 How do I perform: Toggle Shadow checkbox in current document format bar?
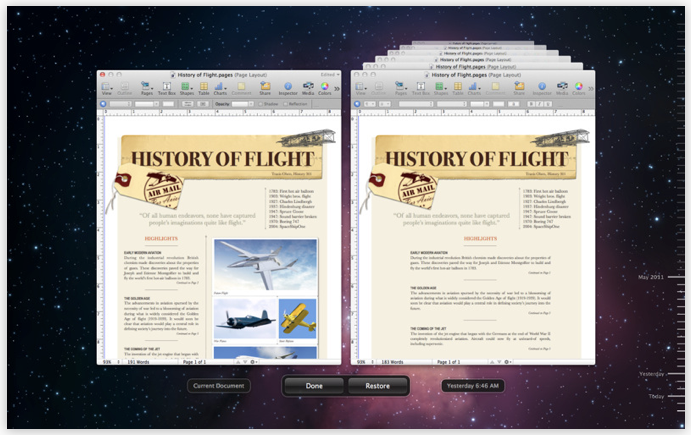[x=261, y=104]
